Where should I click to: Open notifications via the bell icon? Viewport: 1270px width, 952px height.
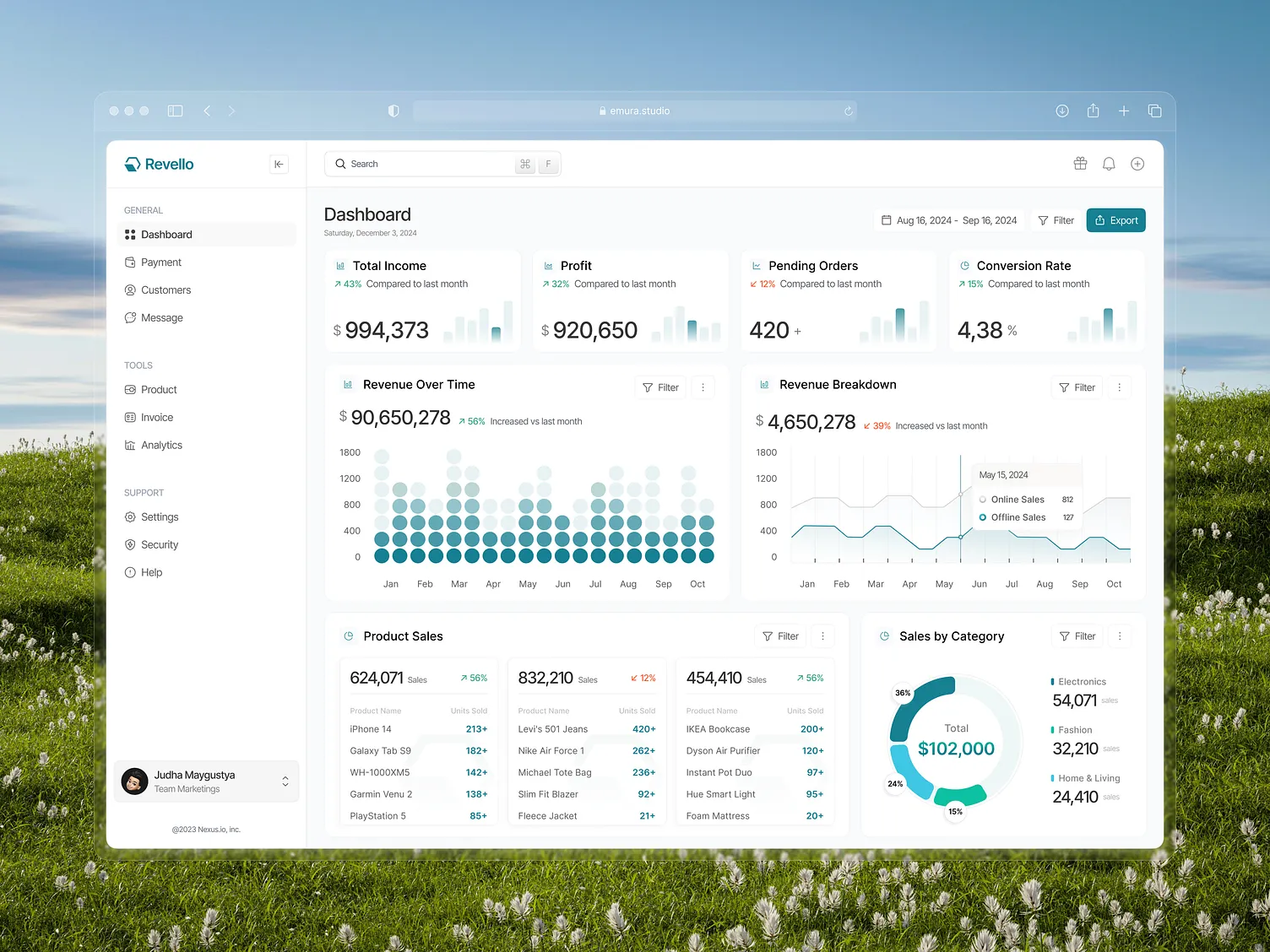1109,164
